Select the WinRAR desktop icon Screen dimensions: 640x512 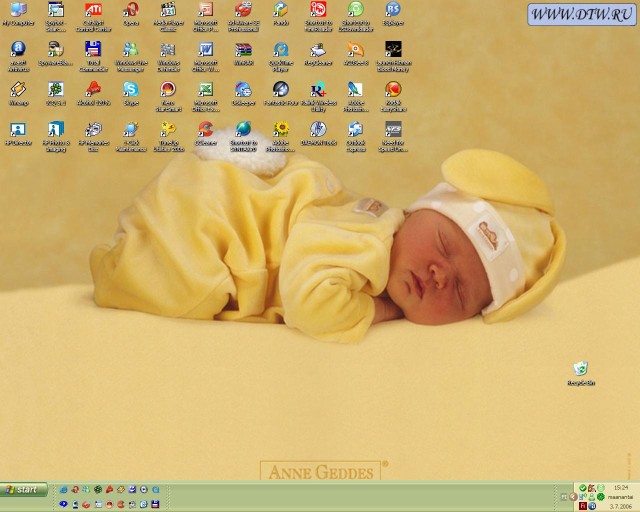(243, 53)
